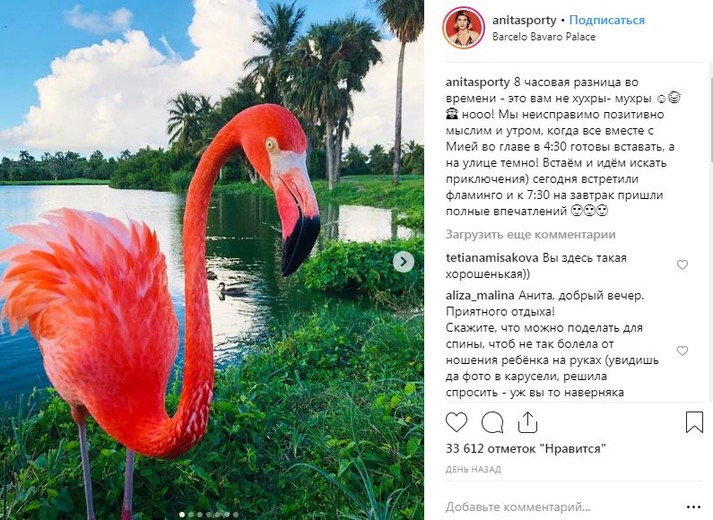This screenshot has height=520, width=713.
Task: Open the three-dot more options menu
Action: coord(694,507)
